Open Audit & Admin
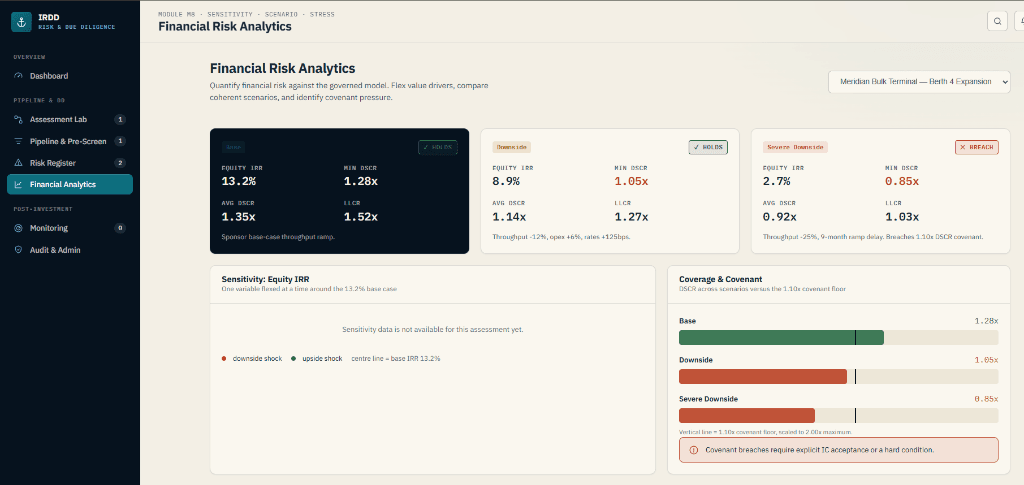Image resolution: width=1024 pixels, height=485 pixels. pos(70,250)
